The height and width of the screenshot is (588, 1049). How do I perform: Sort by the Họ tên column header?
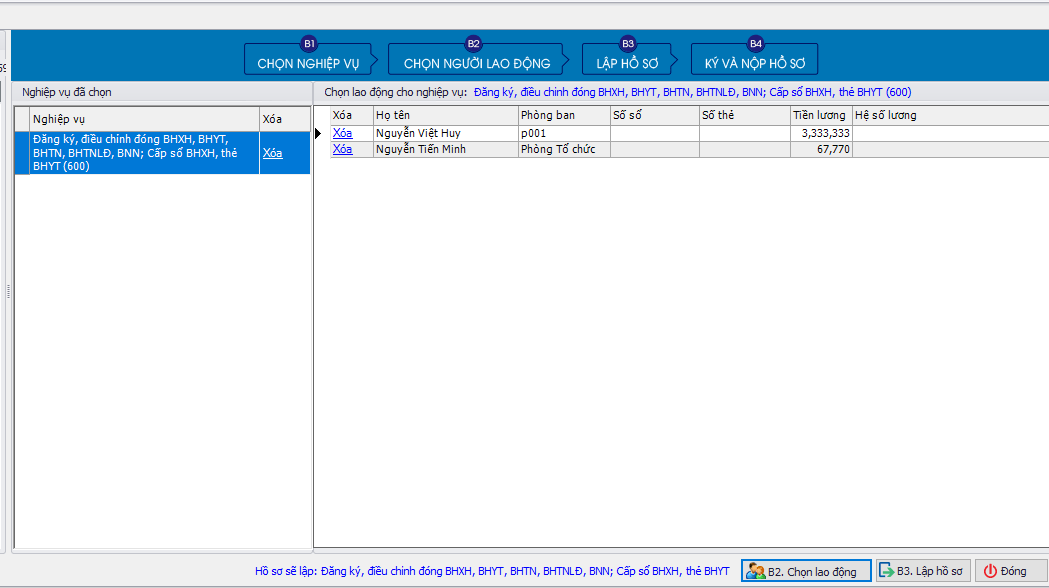(x=446, y=115)
